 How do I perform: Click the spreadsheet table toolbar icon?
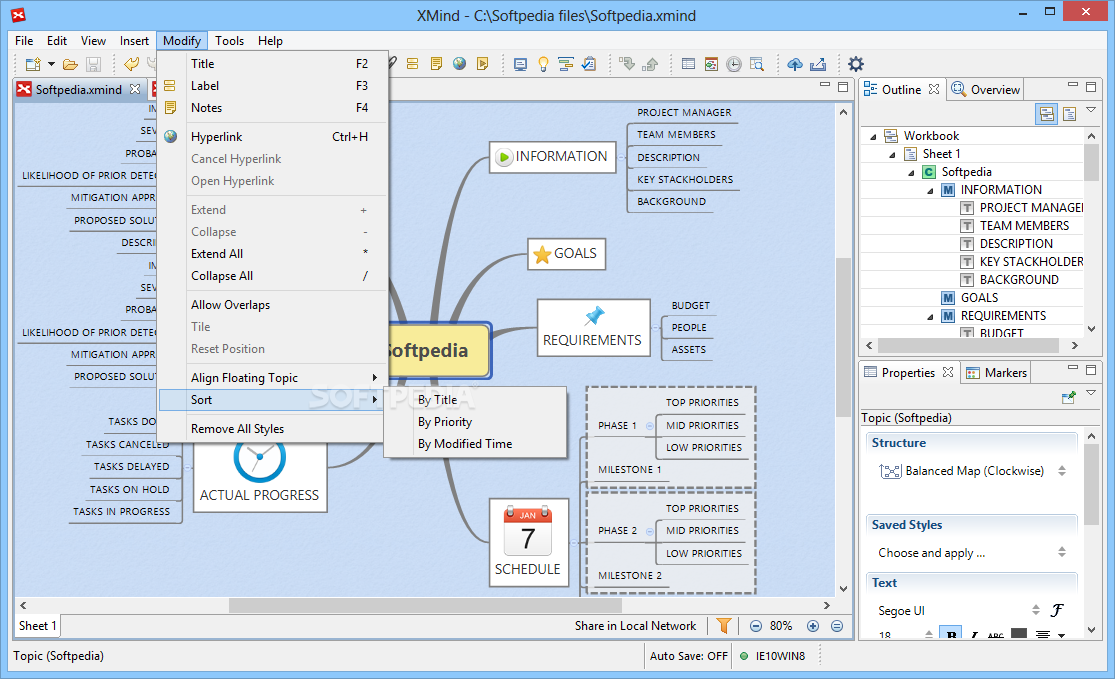coord(688,64)
